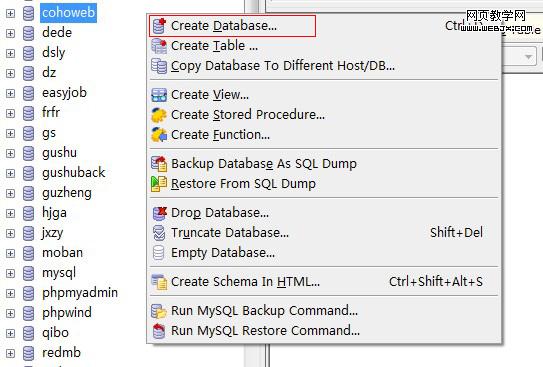Open the dropdown arrow at top right

point(528,56)
